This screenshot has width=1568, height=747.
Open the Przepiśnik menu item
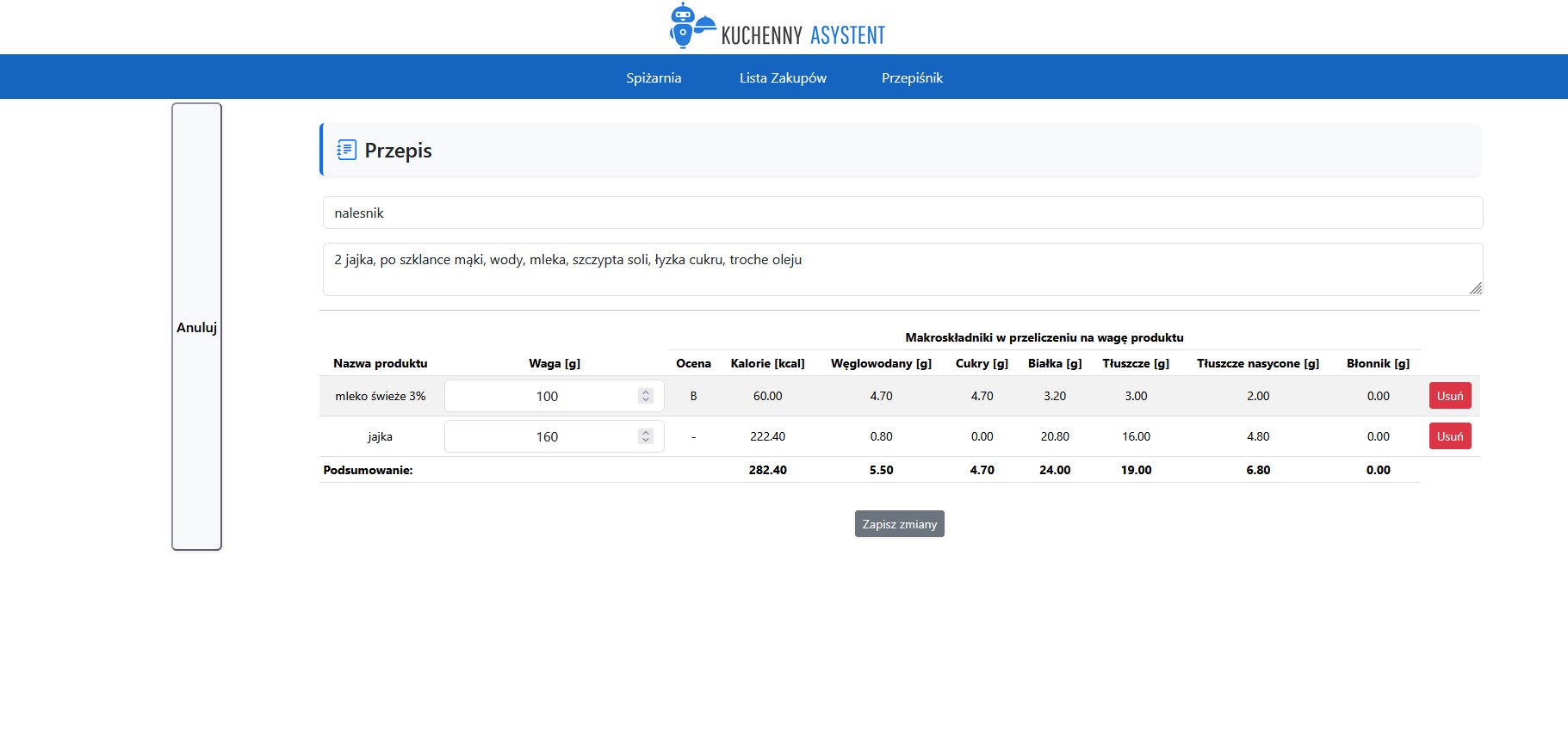[x=912, y=77]
